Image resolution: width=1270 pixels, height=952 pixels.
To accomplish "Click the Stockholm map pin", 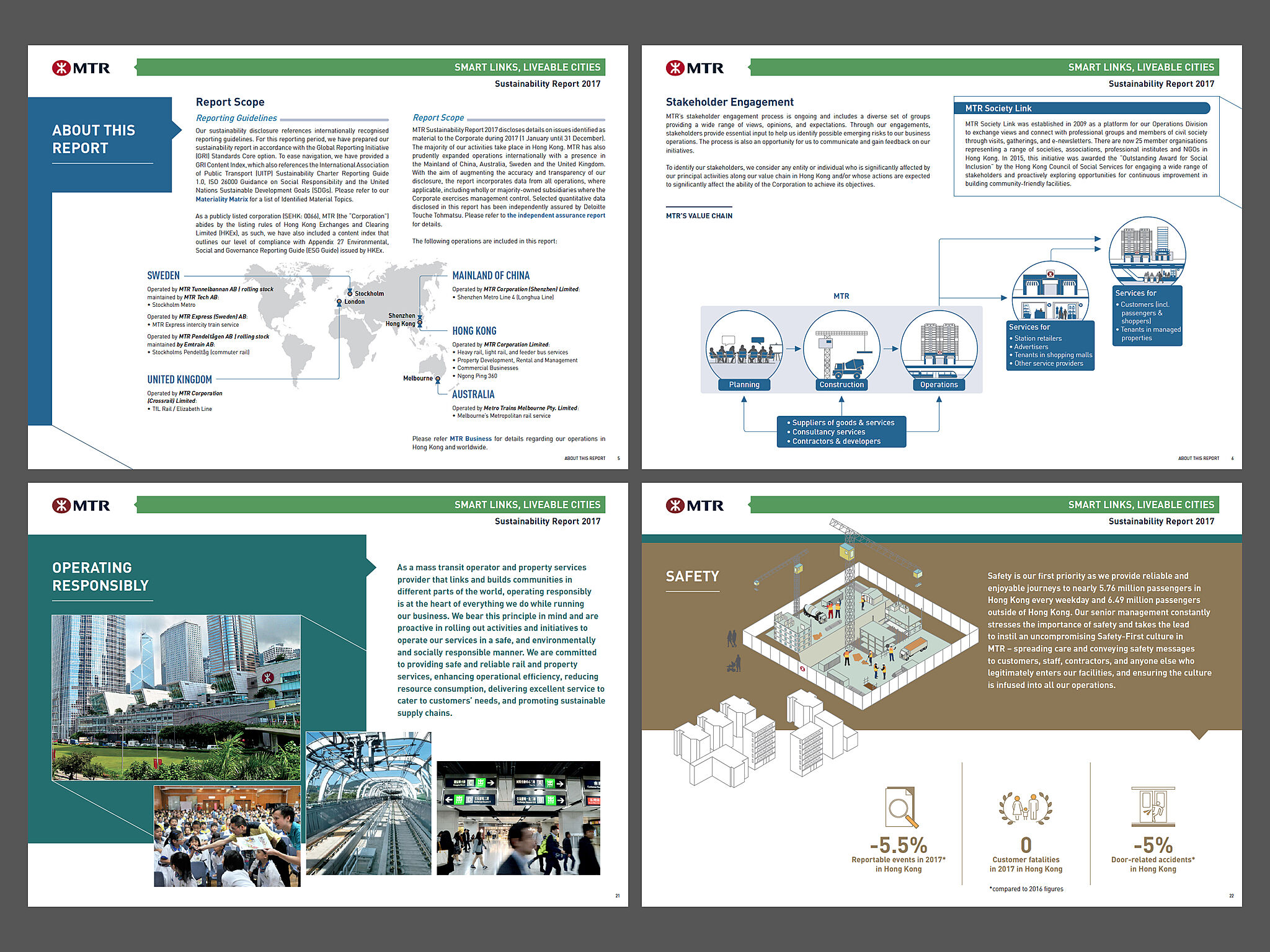I will tap(350, 293).
